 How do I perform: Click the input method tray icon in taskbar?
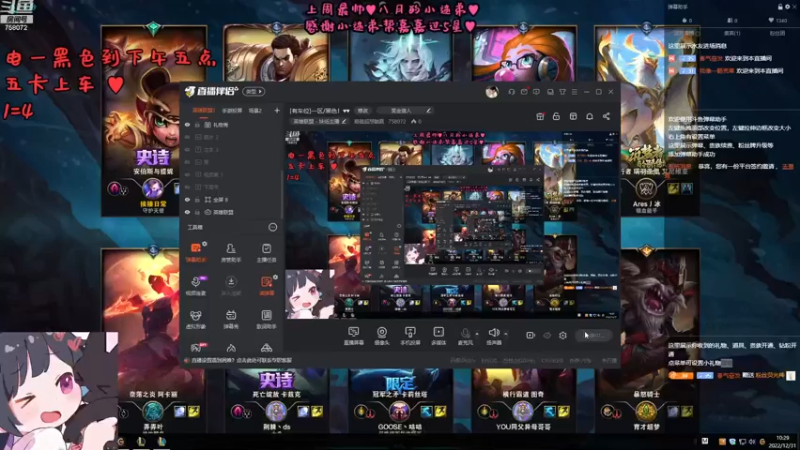point(705,441)
